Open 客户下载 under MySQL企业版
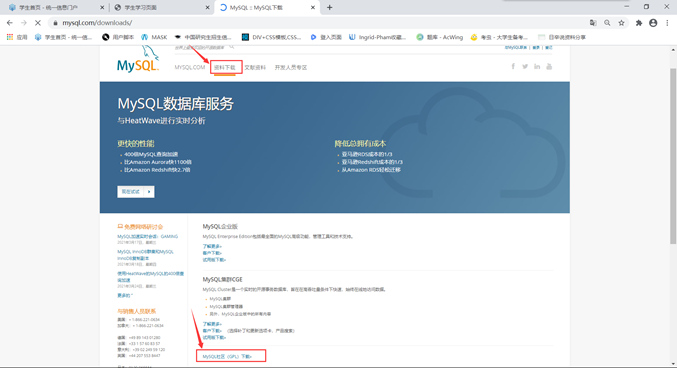The height and width of the screenshot is (368, 677). point(212,253)
